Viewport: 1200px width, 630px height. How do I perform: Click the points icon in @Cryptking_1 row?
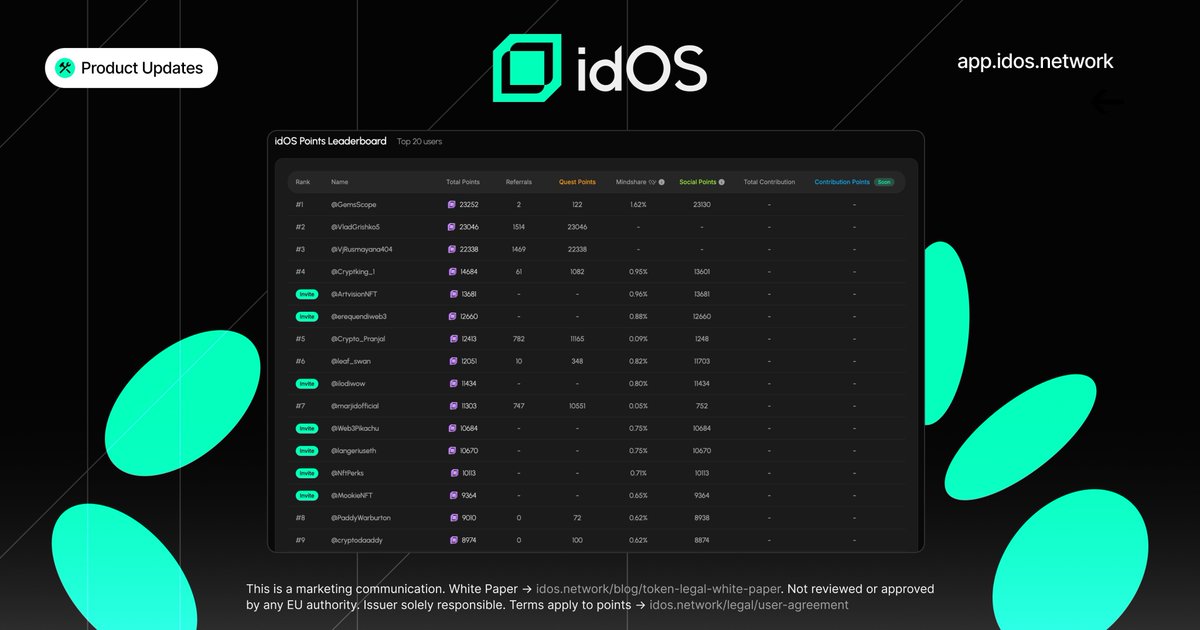452,272
